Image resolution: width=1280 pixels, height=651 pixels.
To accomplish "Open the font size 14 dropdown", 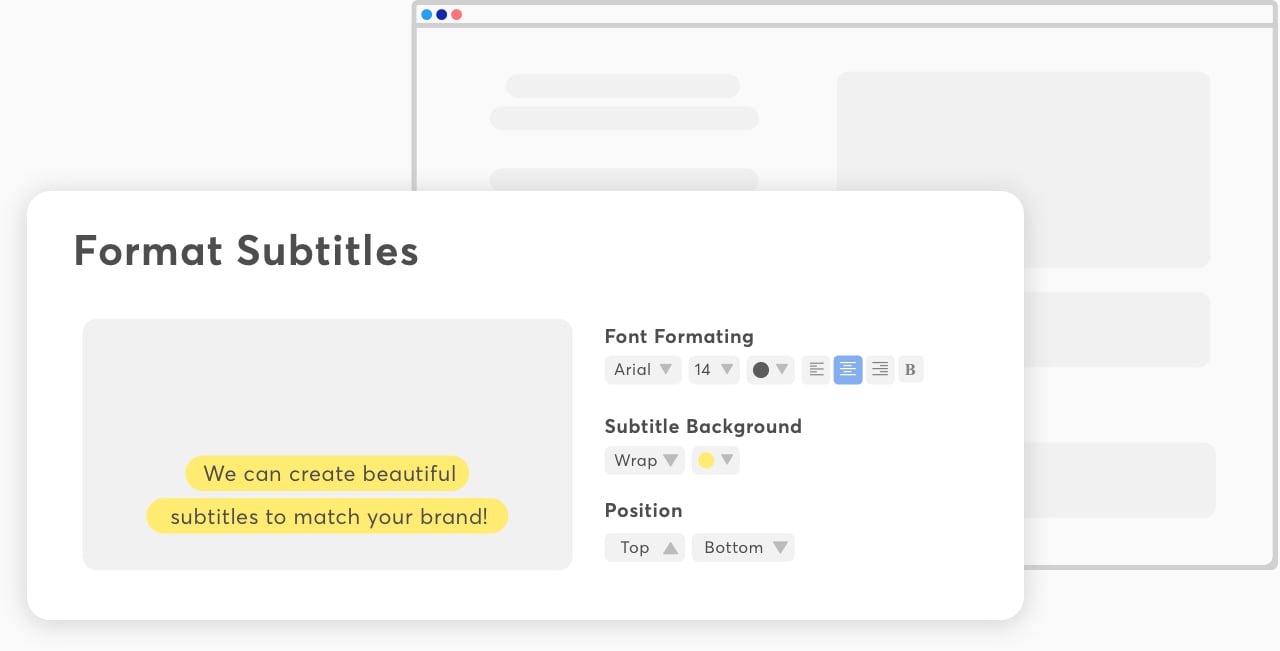I will point(713,370).
